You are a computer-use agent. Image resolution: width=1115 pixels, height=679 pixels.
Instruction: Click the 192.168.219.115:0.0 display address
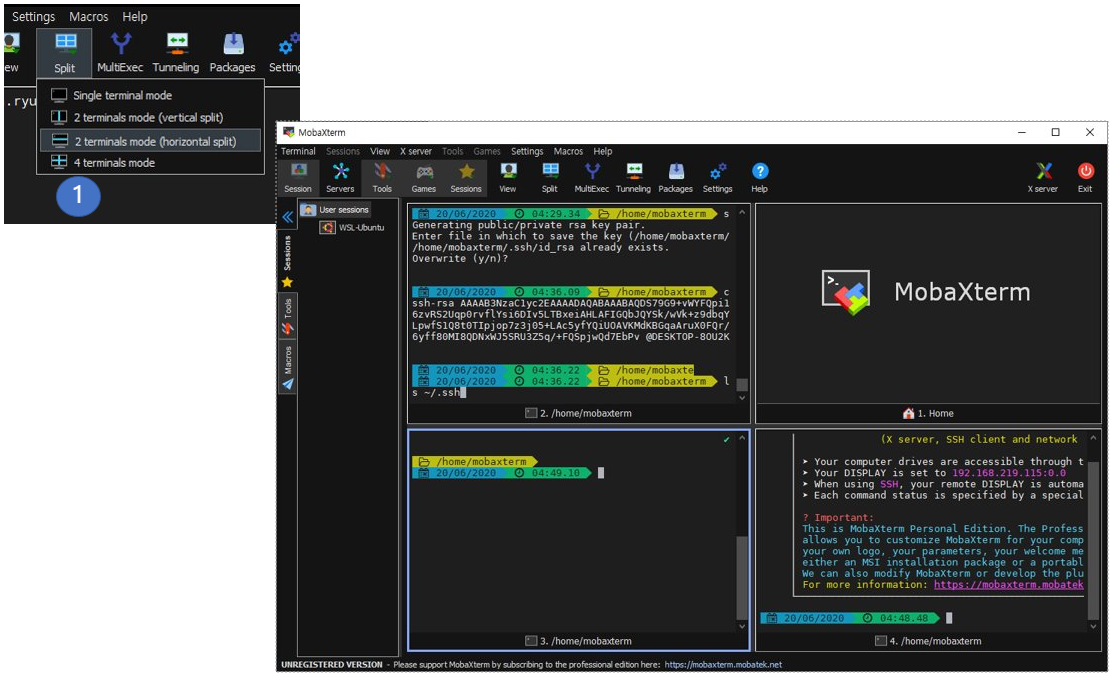coord(1009,473)
